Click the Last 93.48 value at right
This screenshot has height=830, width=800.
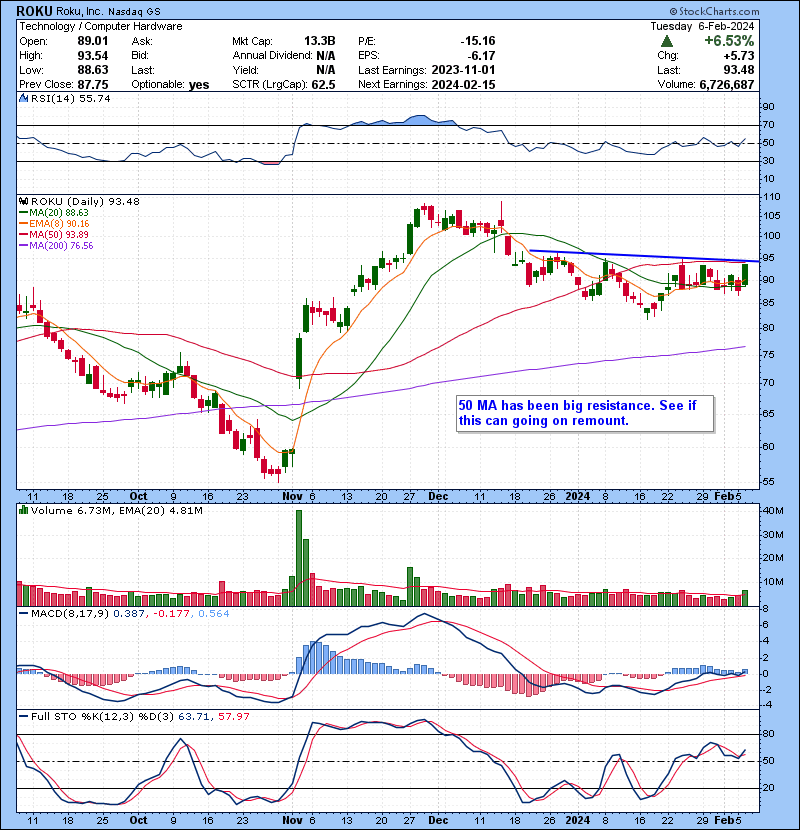(x=739, y=70)
